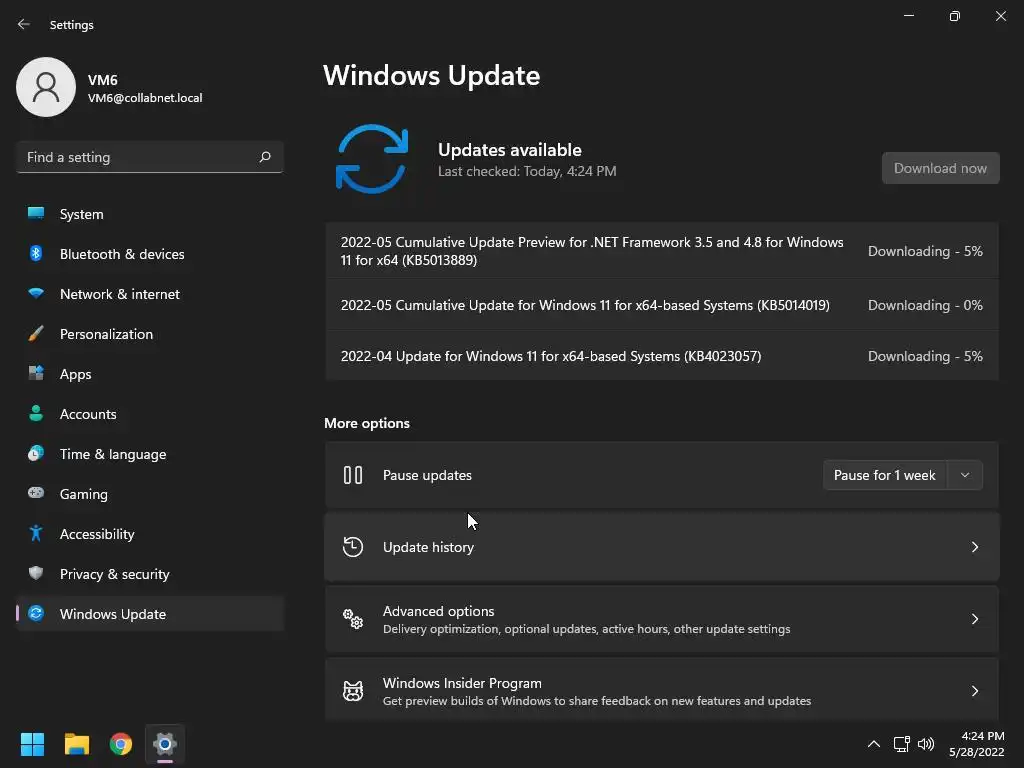Screen dimensions: 1024x768
Task: Click the Apps icon in sidebar
Action: click(x=36, y=373)
